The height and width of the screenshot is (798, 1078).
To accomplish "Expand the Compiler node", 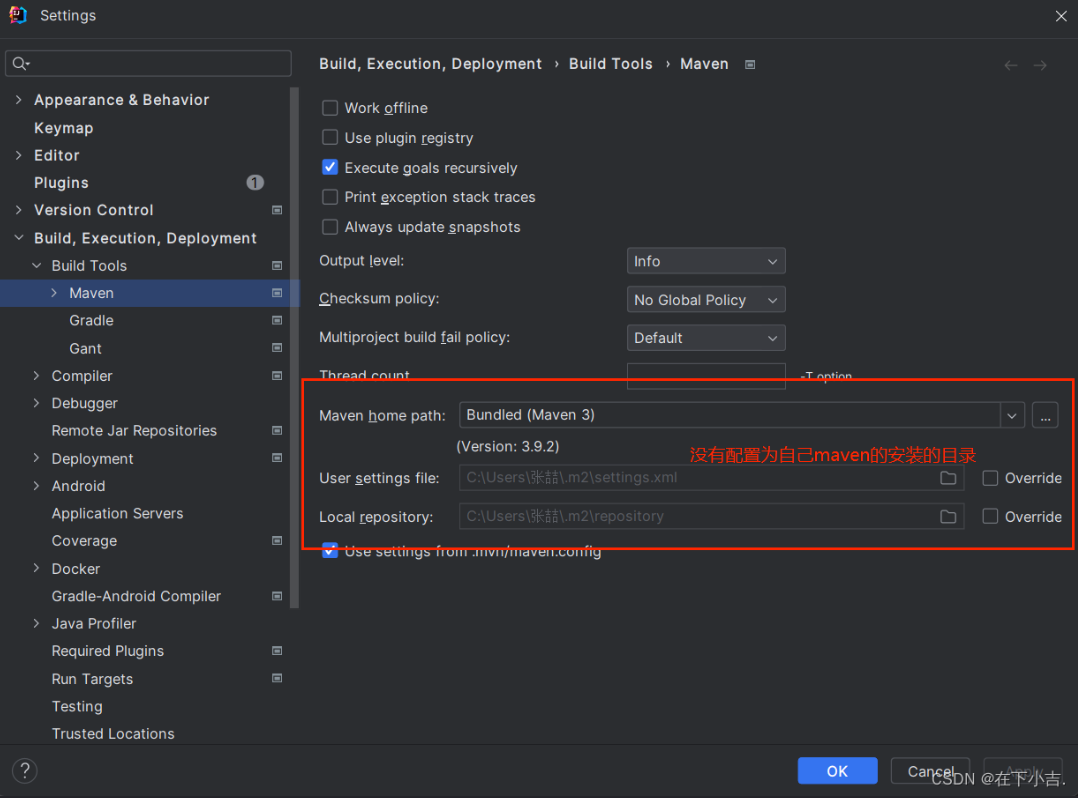I will [36, 375].
